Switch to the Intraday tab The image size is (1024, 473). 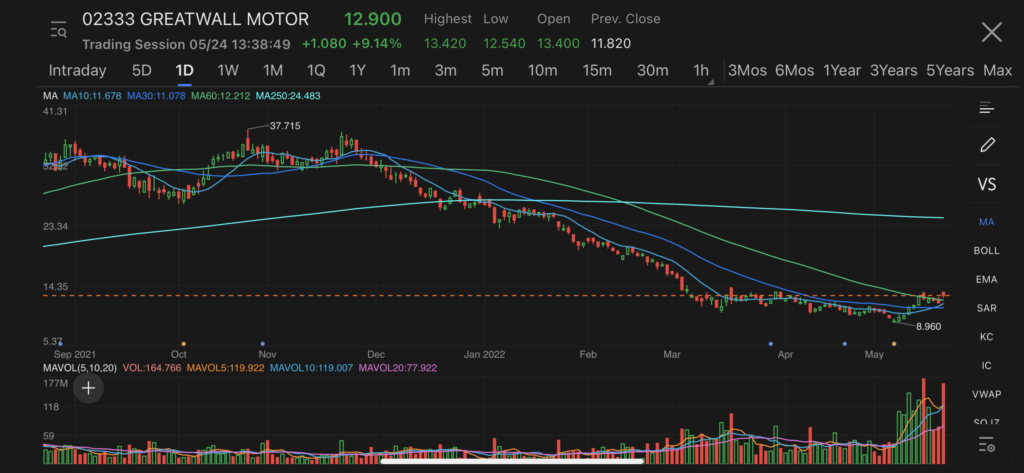pyautogui.click(x=77, y=71)
